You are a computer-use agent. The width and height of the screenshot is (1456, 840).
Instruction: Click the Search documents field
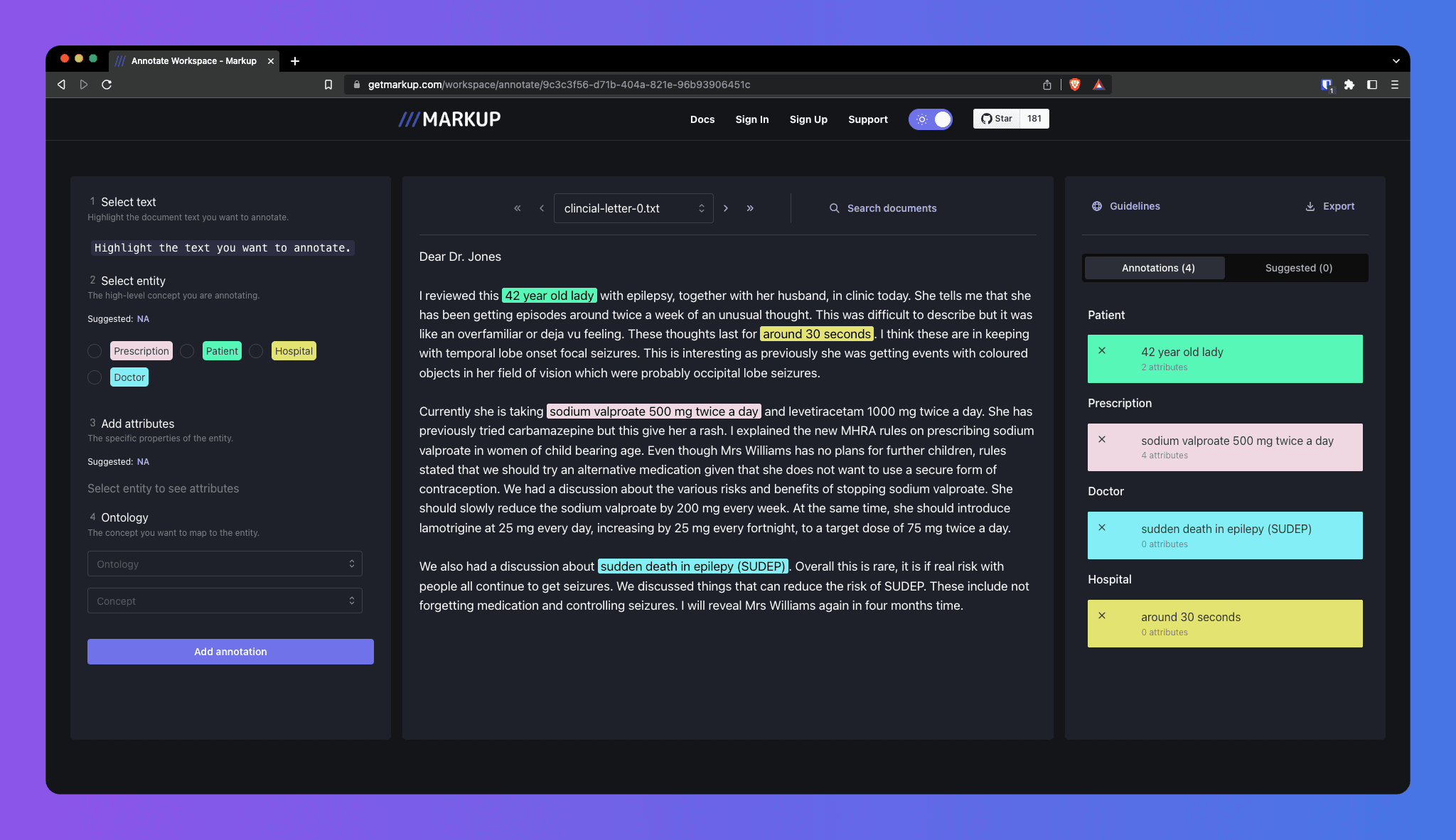point(892,208)
